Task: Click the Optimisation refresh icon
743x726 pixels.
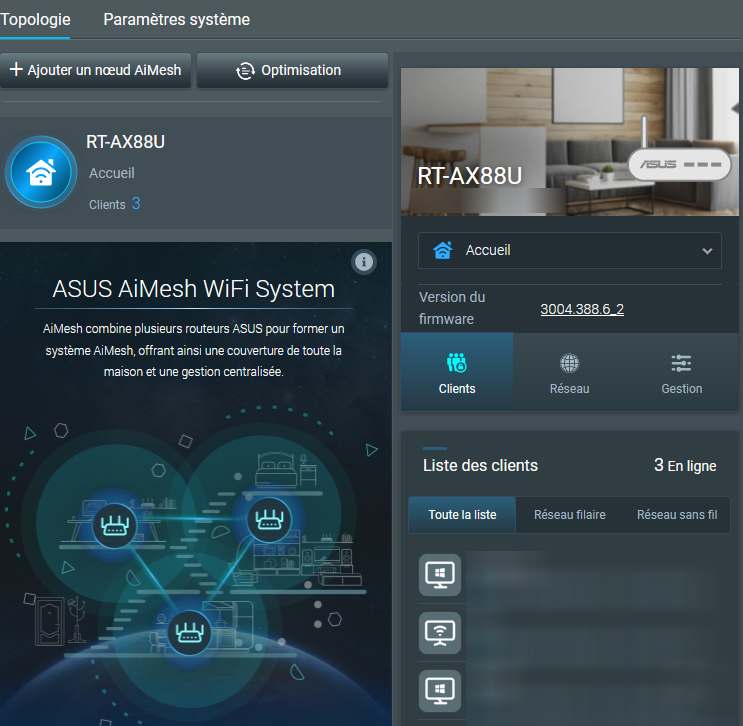Action: coord(245,71)
